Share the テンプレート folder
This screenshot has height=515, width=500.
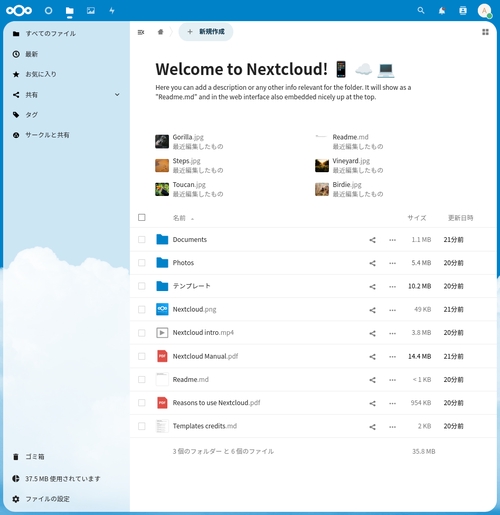(x=372, y=287)
